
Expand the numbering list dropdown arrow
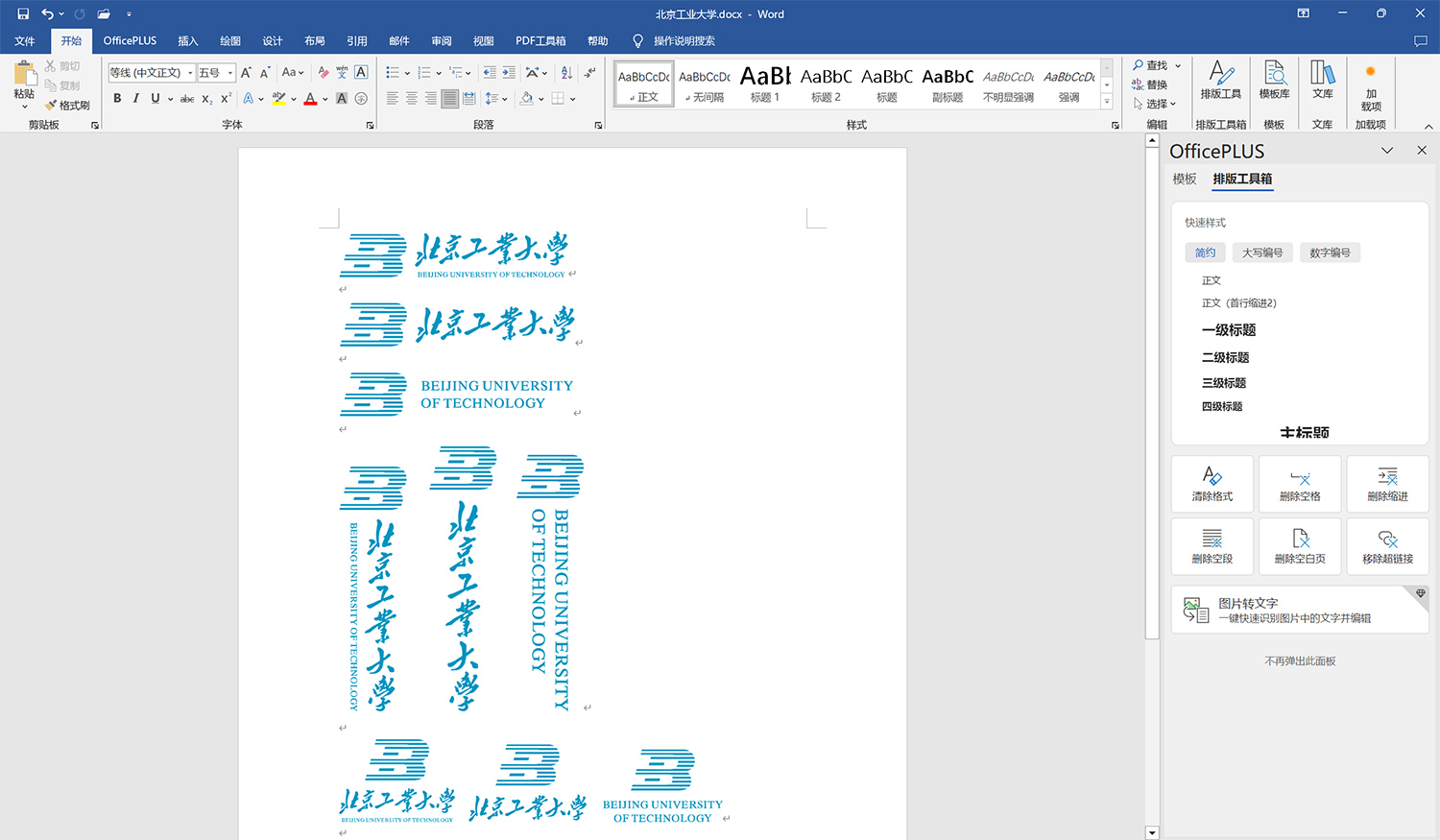click(x=439, y=73)
